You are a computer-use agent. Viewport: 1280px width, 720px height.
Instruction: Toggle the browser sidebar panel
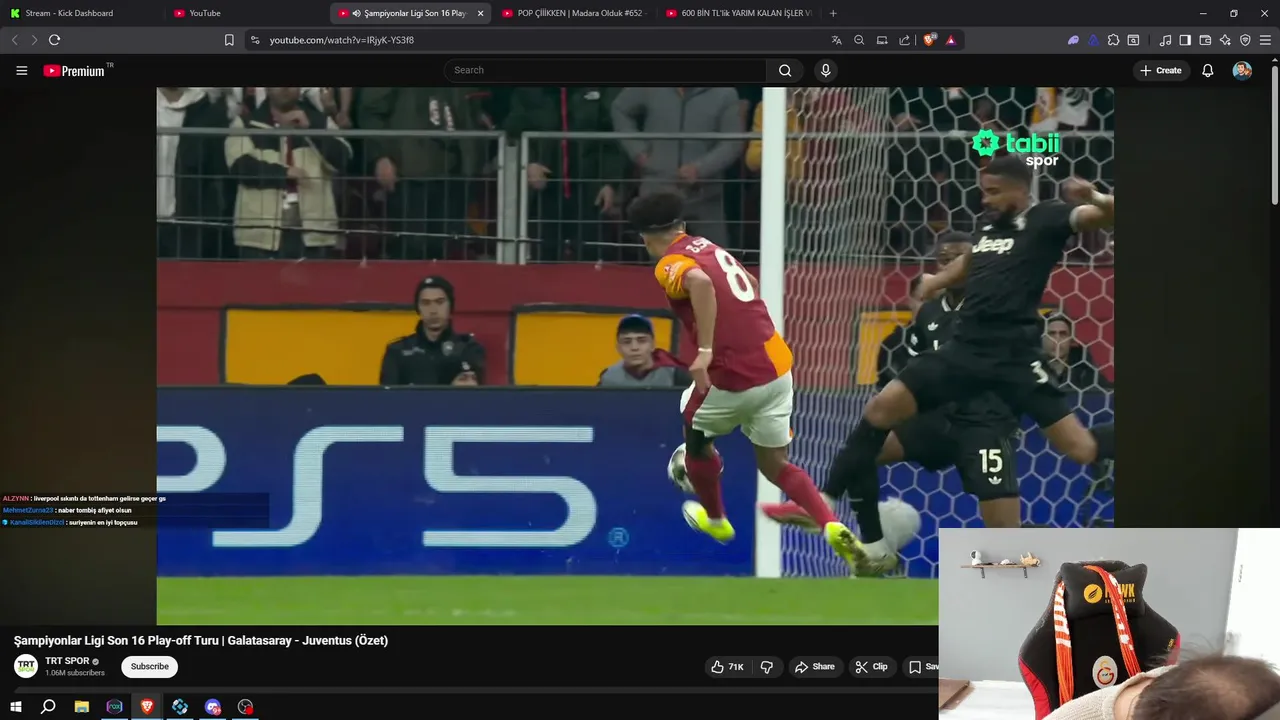point(1185,40)
